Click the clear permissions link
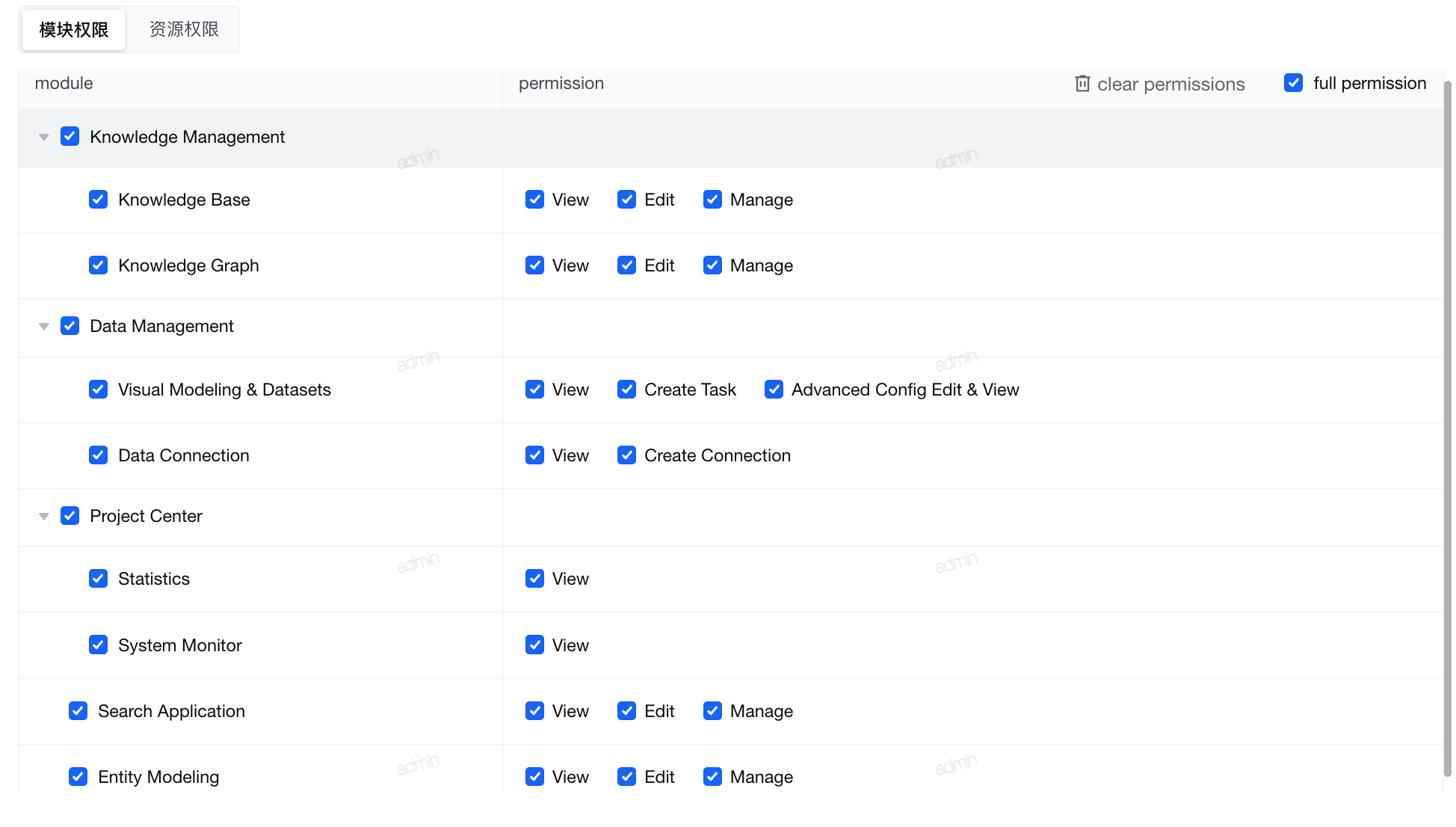Viewport: 1456px width, 827px height. point(1170,84)
